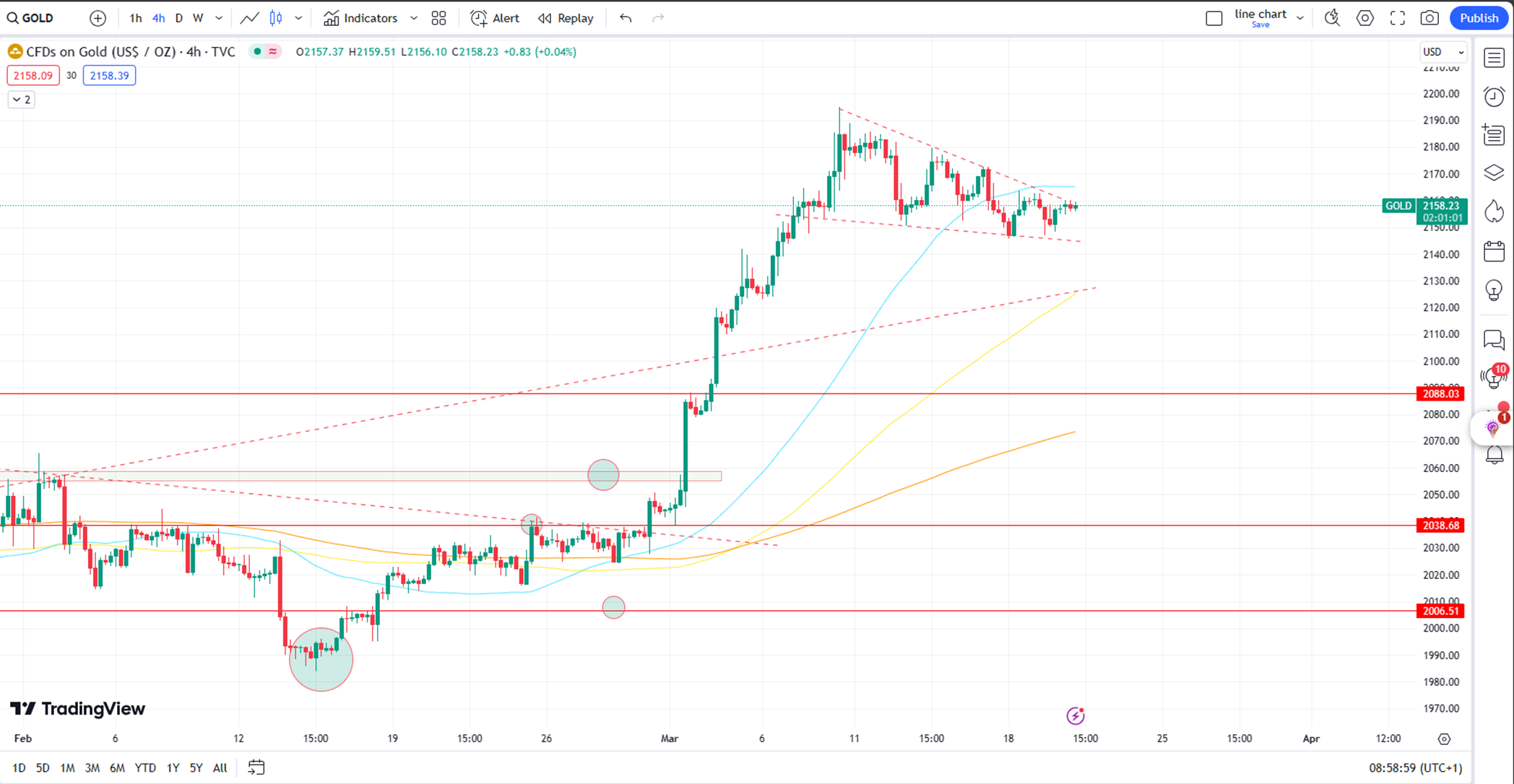
Task: Click the green GOLD 2158.23 price label
Action: pyautogui.click(x=1424, y=211)
